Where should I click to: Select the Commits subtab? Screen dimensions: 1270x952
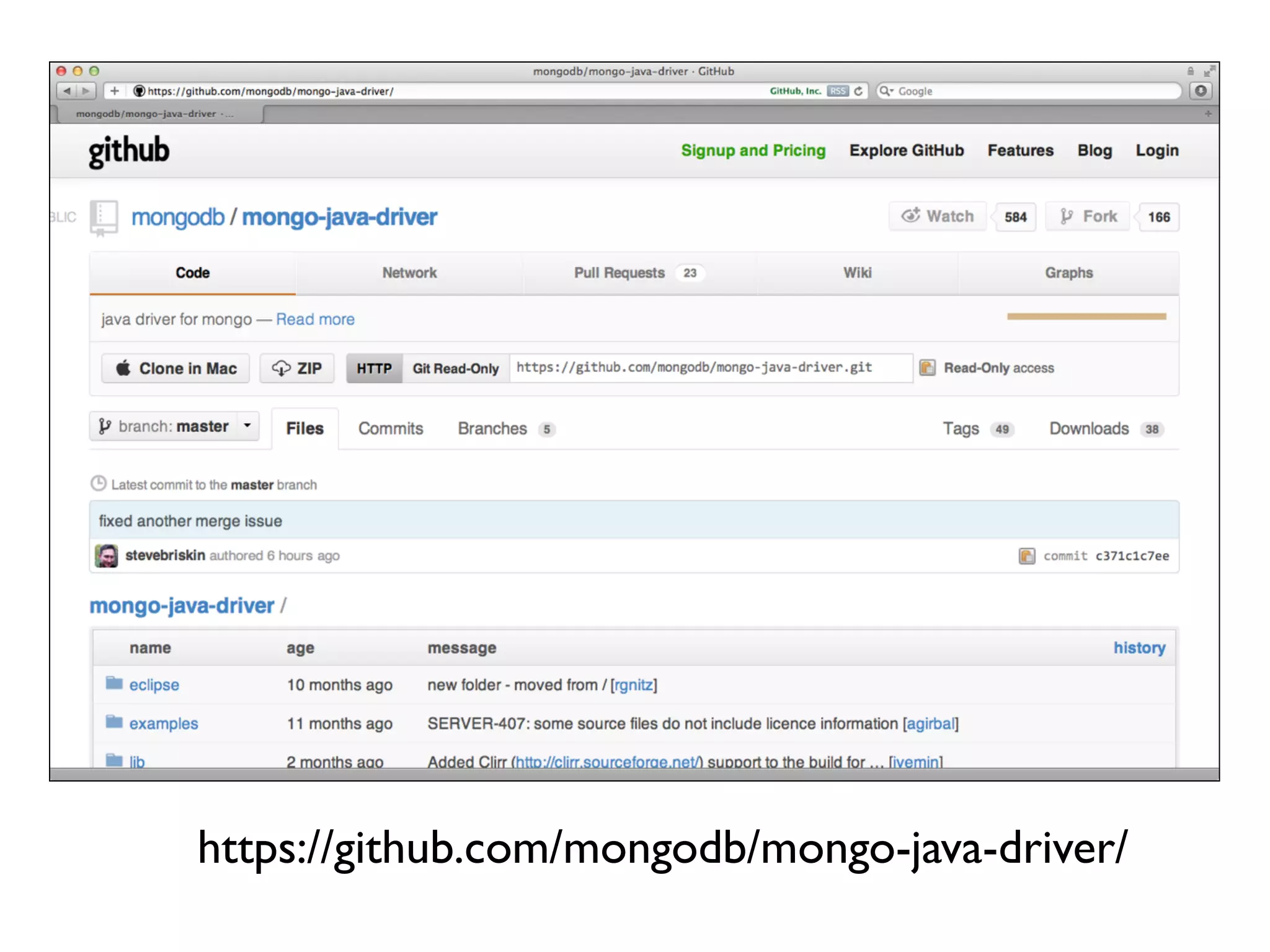(391, 428)
